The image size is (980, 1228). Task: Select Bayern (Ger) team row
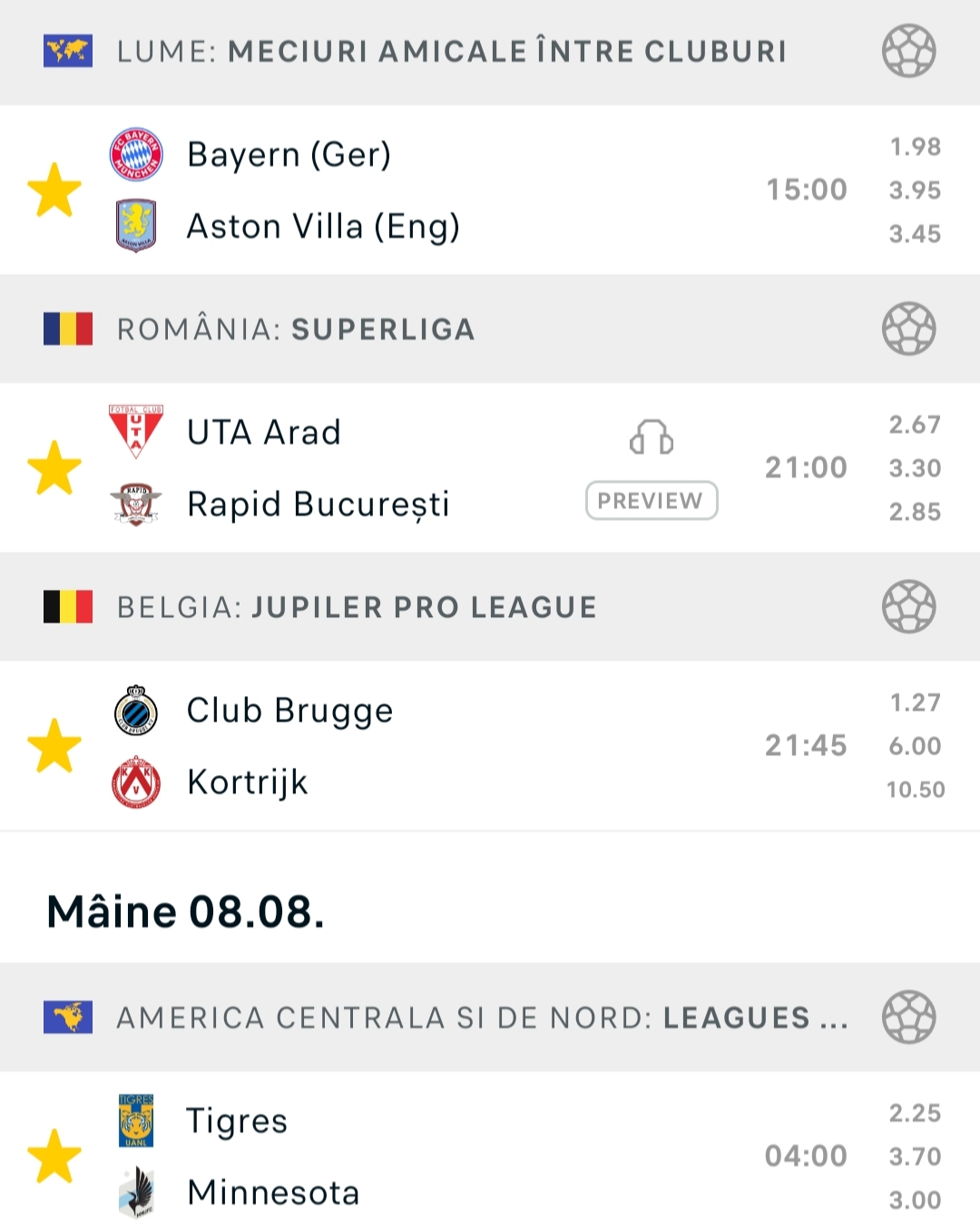coord(289,154)
